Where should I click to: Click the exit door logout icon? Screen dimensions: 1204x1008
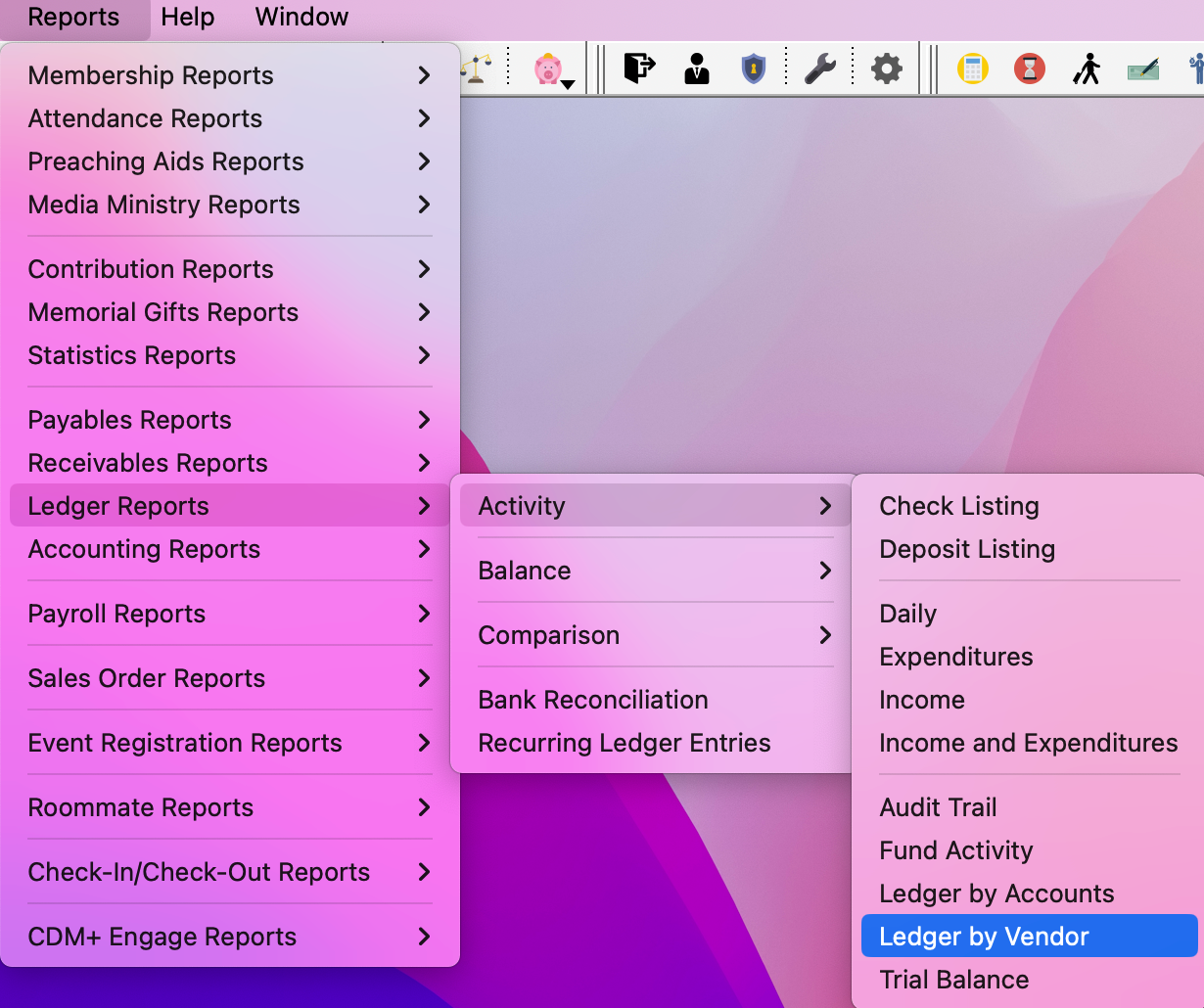coord(639,69)
